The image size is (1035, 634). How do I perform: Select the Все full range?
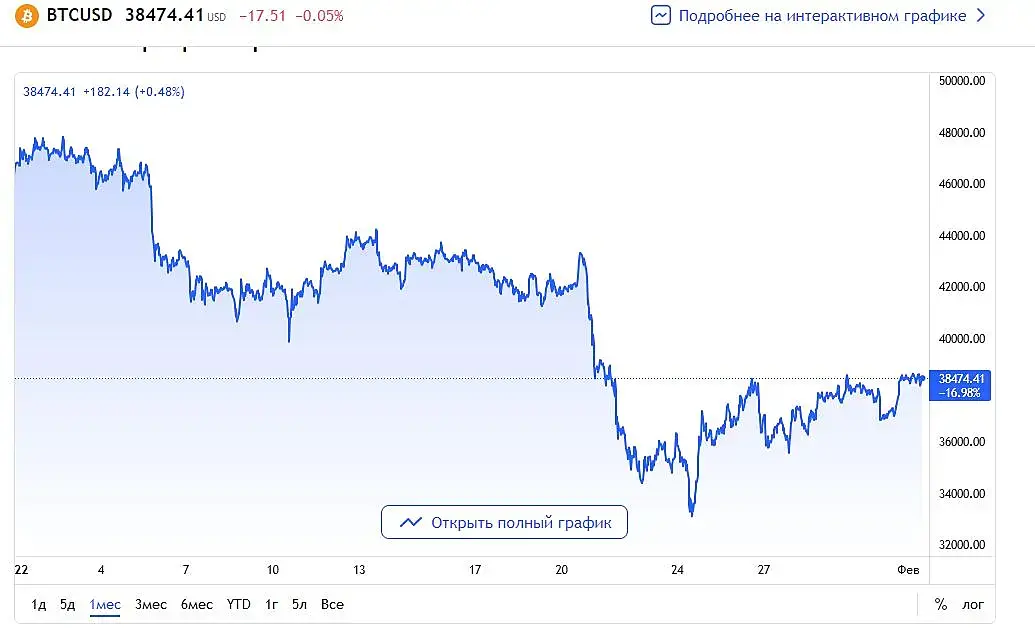pos(332,604)
